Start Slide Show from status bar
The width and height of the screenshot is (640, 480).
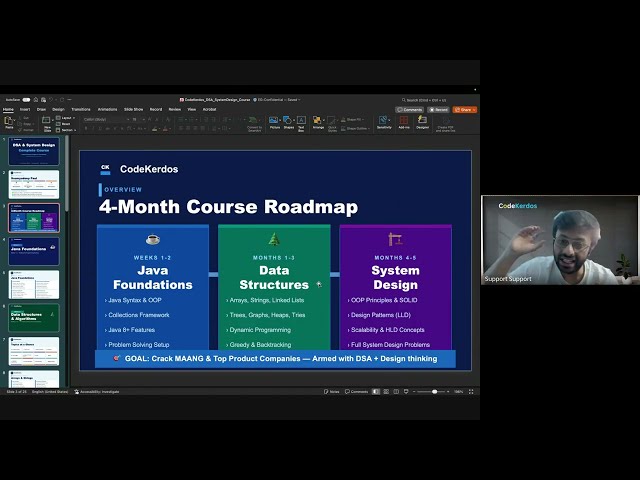pos(406,392)
